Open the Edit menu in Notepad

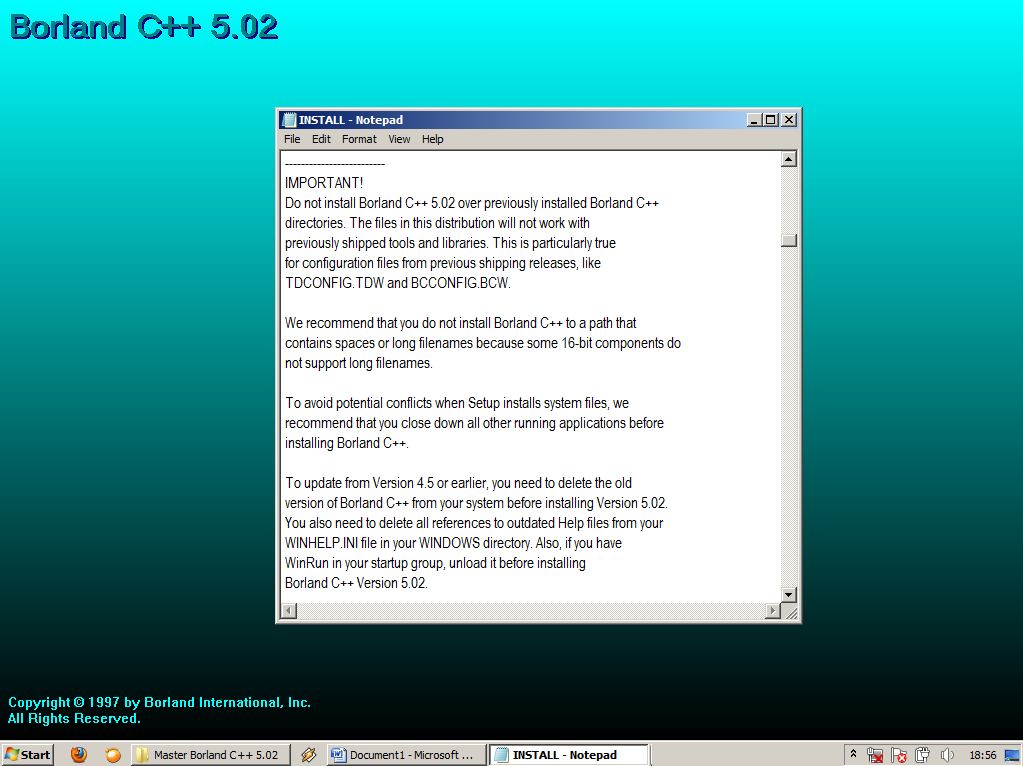[x=320, y=139]
